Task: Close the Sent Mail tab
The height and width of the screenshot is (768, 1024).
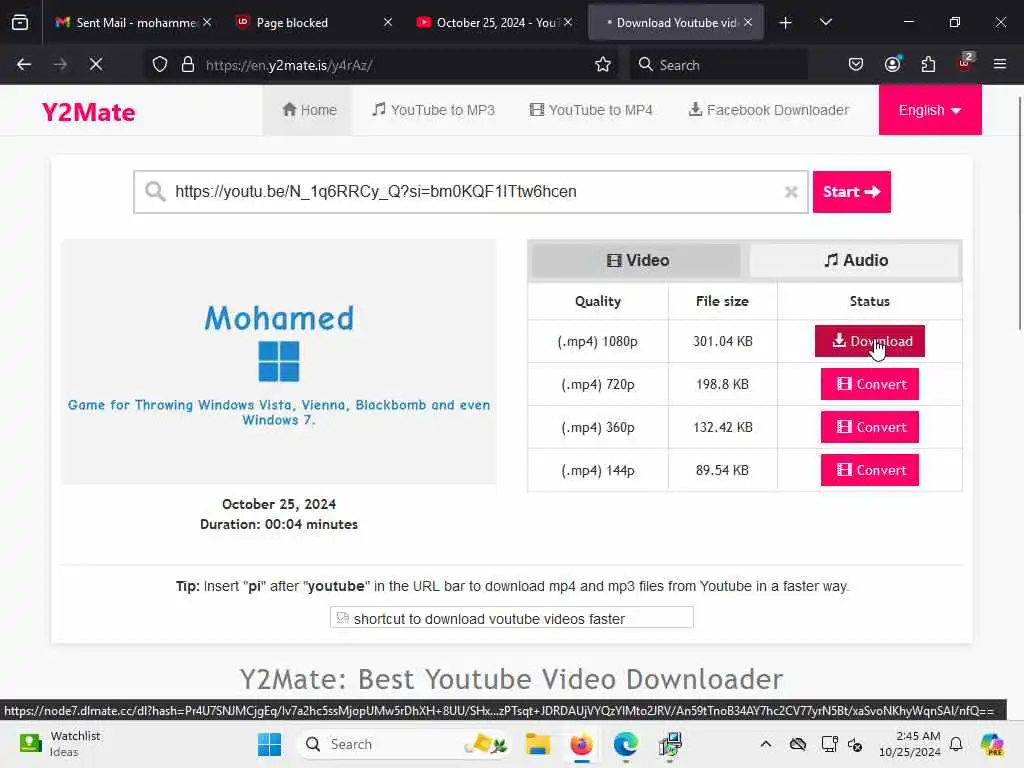Action: point(207,22)
